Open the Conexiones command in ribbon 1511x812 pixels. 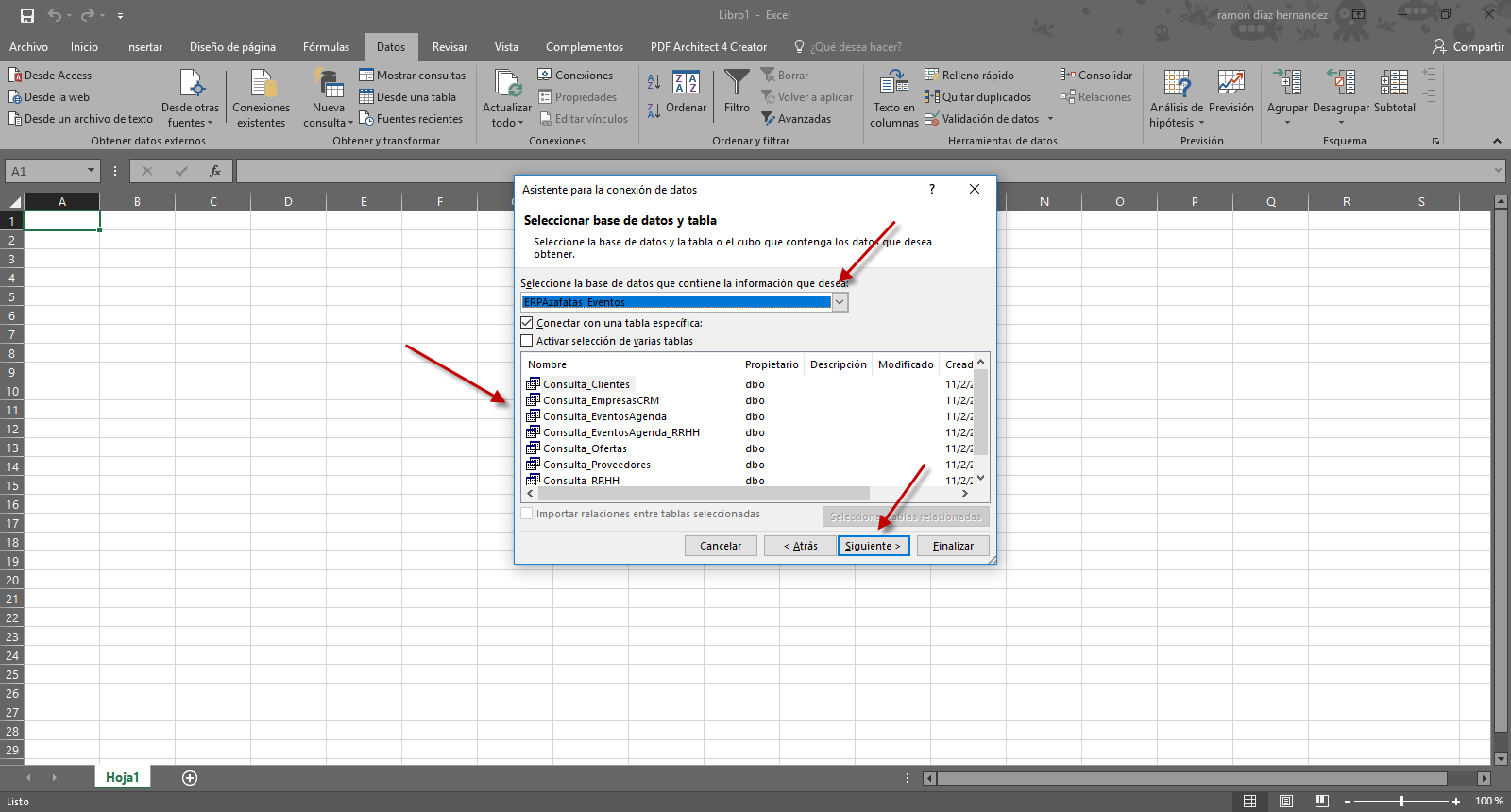pyautogui.click(x=575, y=76)
